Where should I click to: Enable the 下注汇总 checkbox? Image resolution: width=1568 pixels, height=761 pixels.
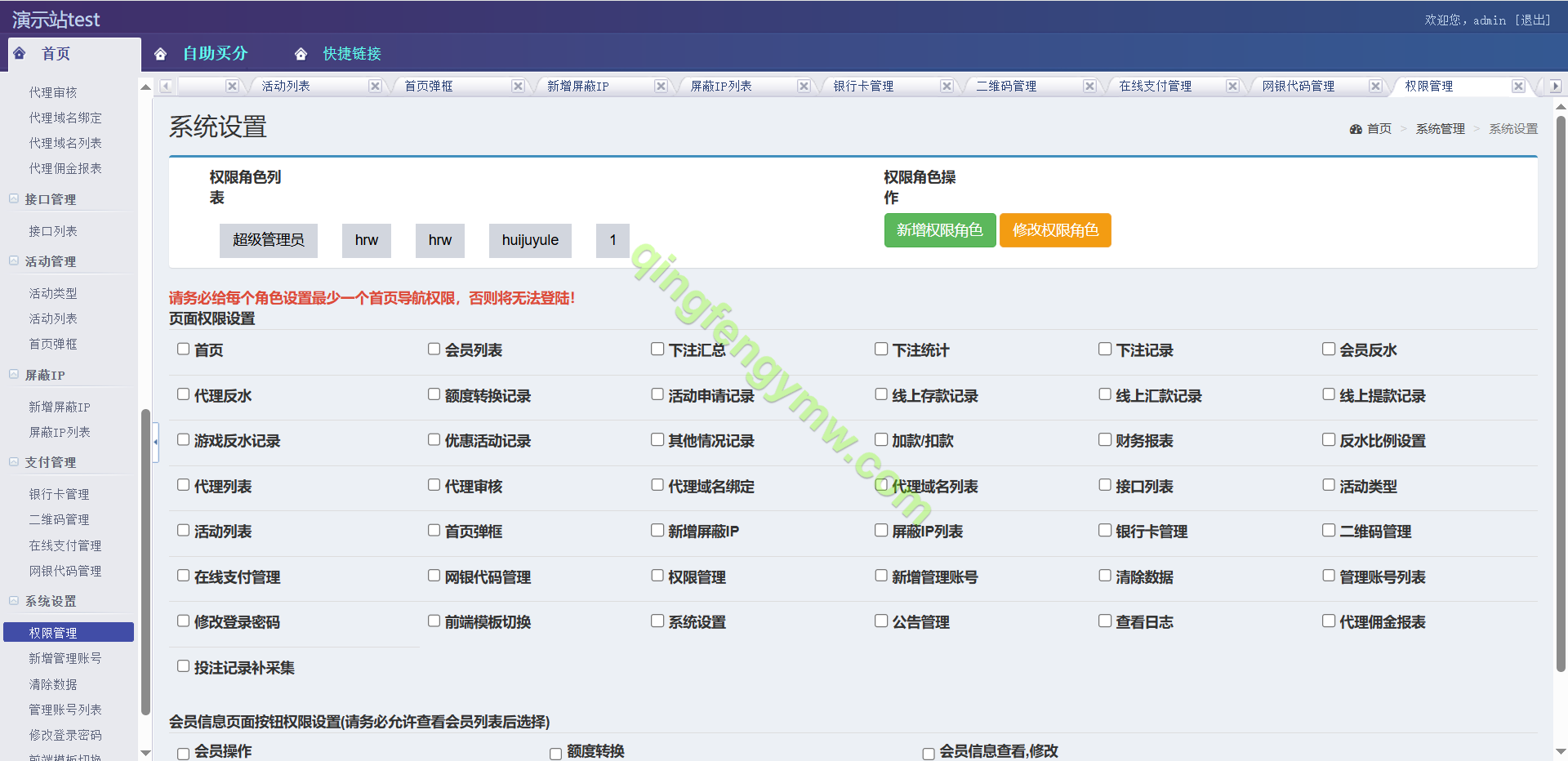coord(657,349)
